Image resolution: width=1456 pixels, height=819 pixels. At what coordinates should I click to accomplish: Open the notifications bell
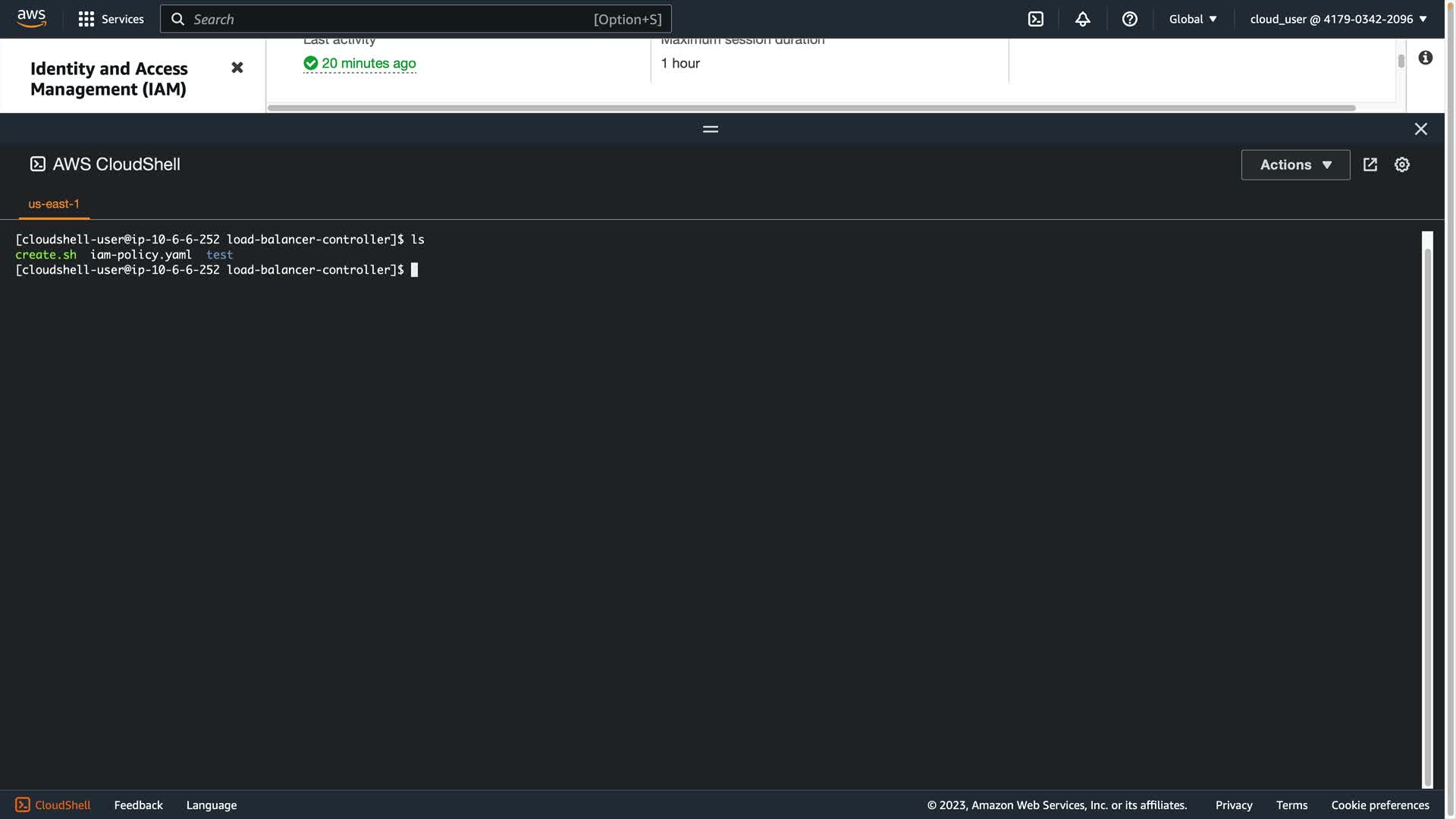[x=1082, y=19]
